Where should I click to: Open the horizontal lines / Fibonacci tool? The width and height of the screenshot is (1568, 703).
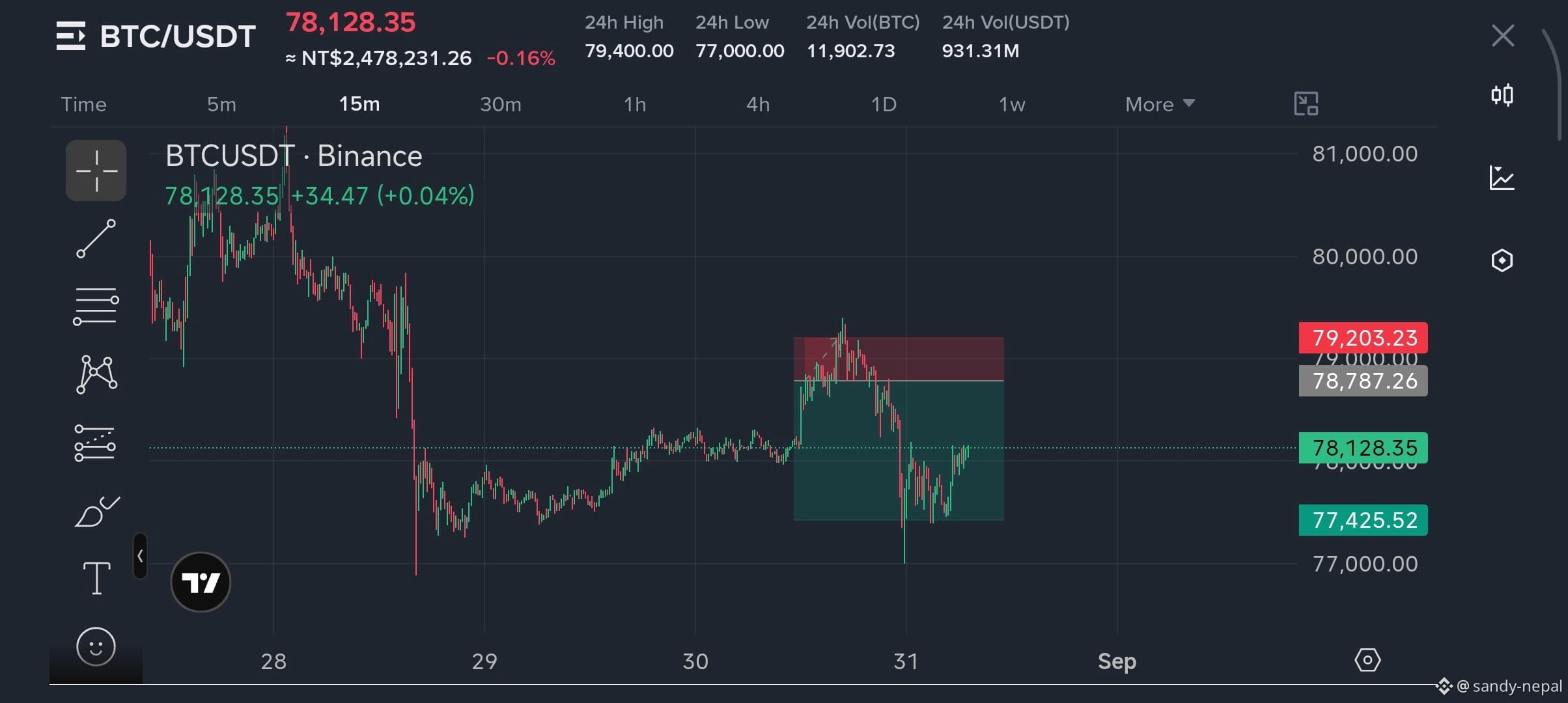pyautogui.click(x=96, y=307)
